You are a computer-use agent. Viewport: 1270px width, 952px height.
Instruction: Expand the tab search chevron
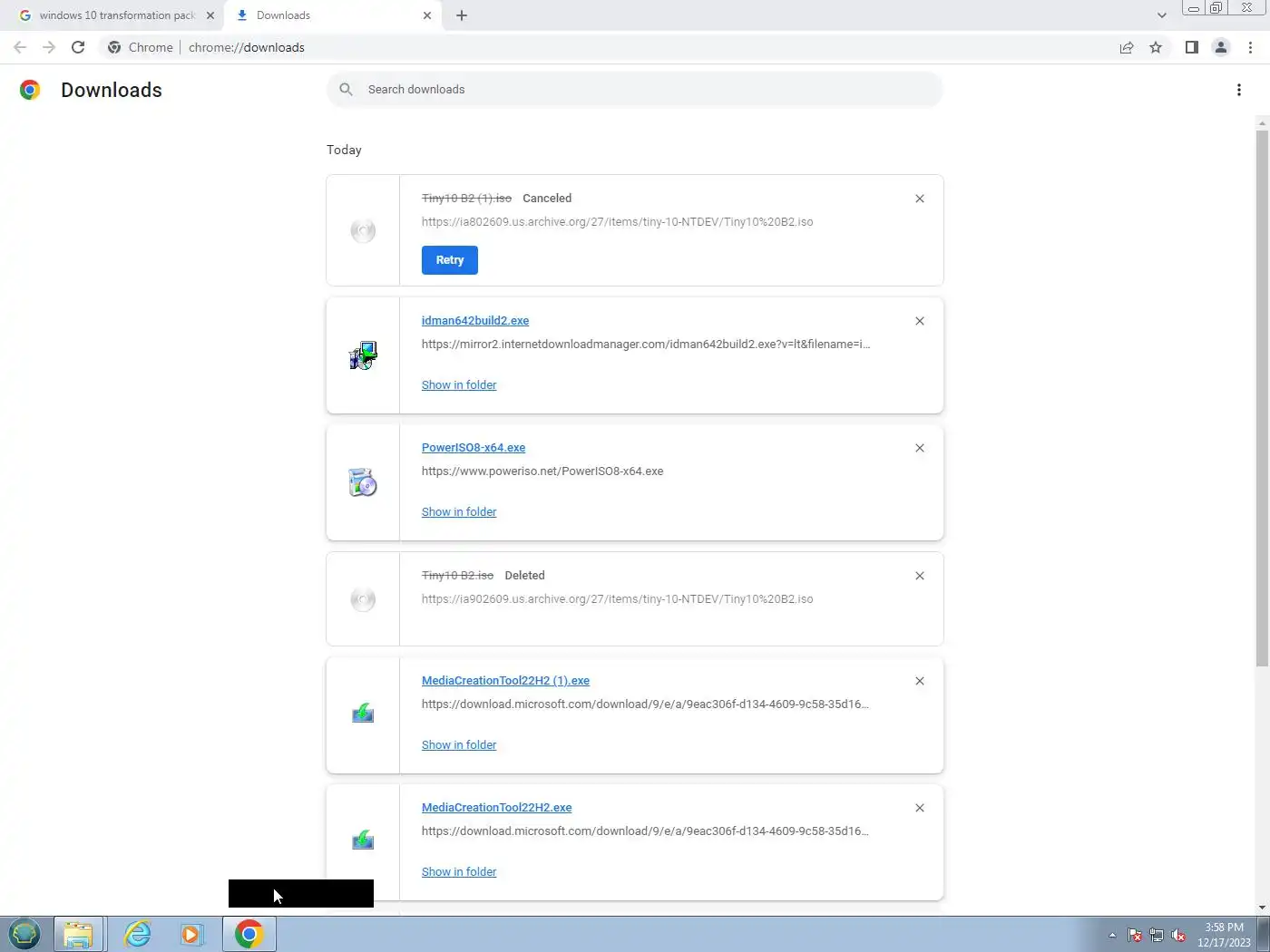pyautogui.click(x=1162, y=15)
